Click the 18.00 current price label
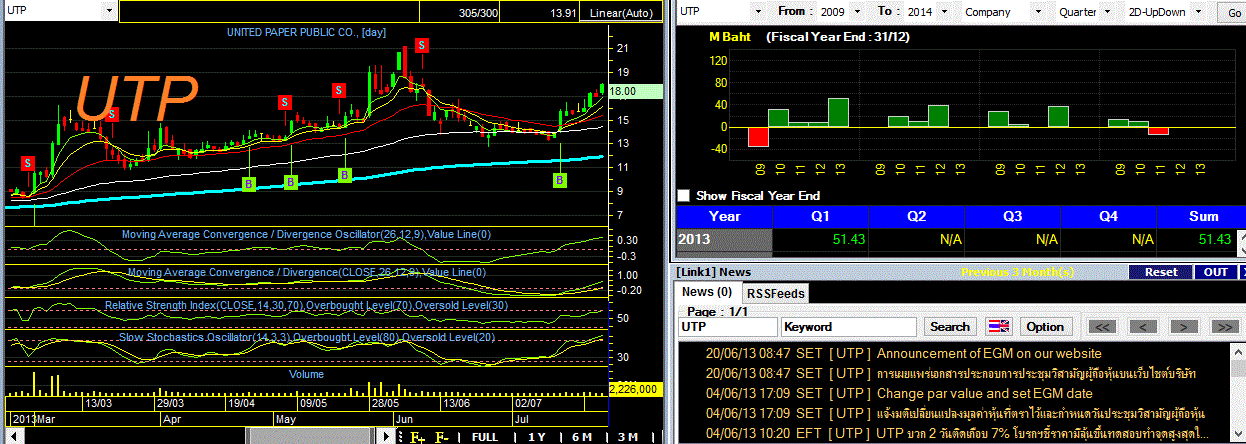The image size is (1246, 444). (637, 91)
